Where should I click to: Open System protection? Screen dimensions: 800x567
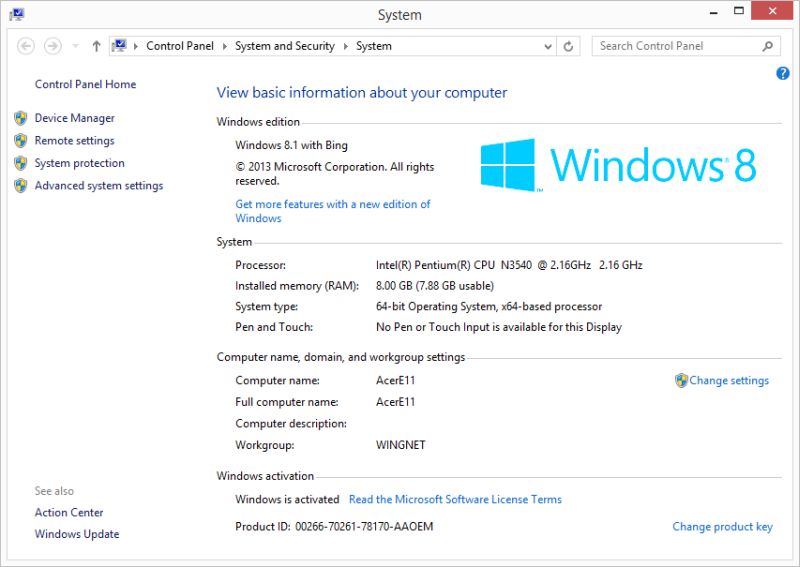tap(80, 163)
